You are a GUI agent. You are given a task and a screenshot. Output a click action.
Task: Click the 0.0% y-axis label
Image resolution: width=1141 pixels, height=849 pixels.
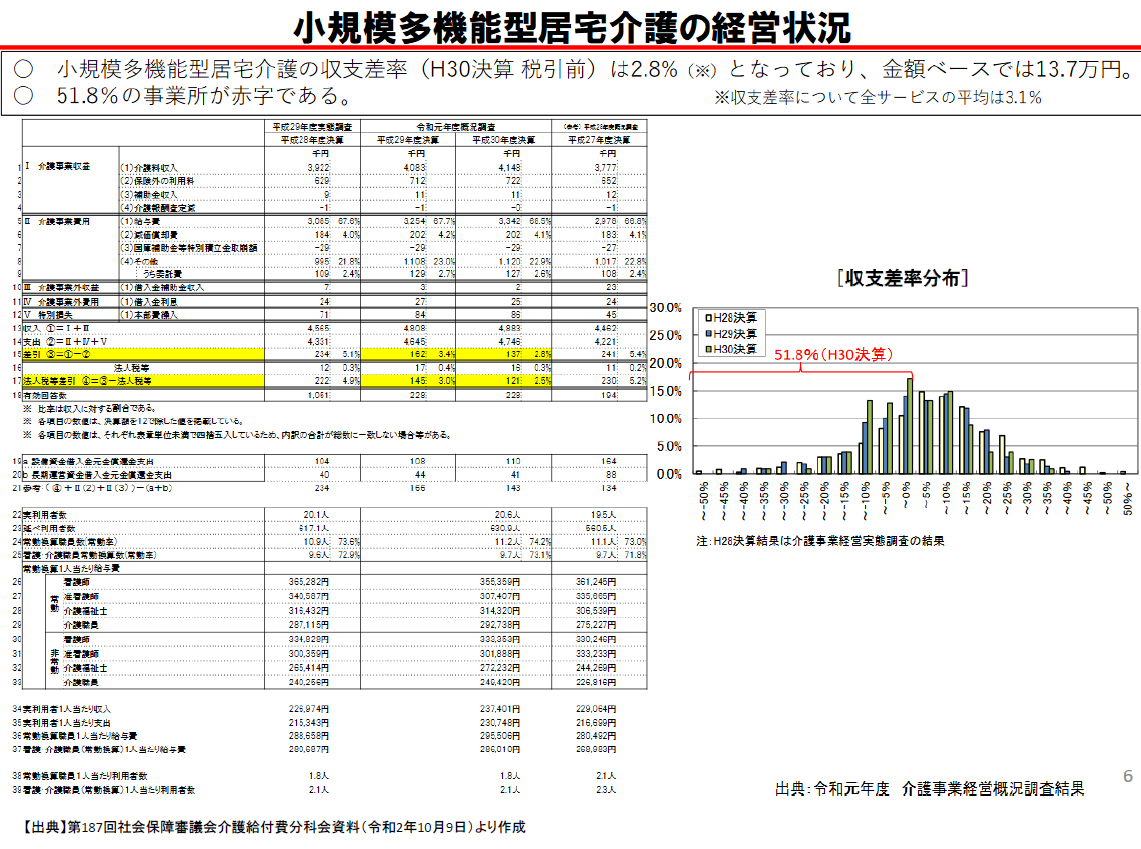669,474
